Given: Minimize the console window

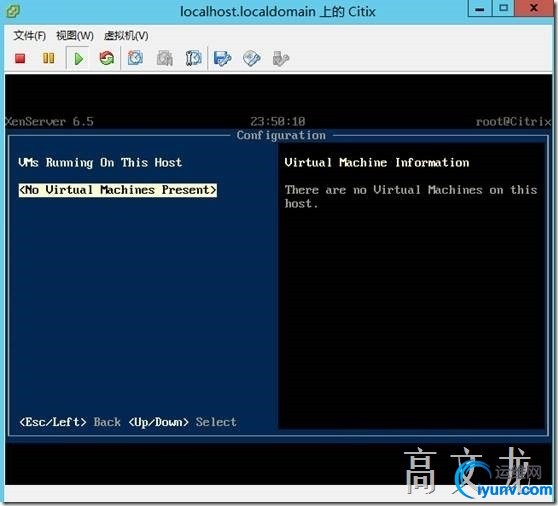Looking at the screenshot, I should coord(480,9).
